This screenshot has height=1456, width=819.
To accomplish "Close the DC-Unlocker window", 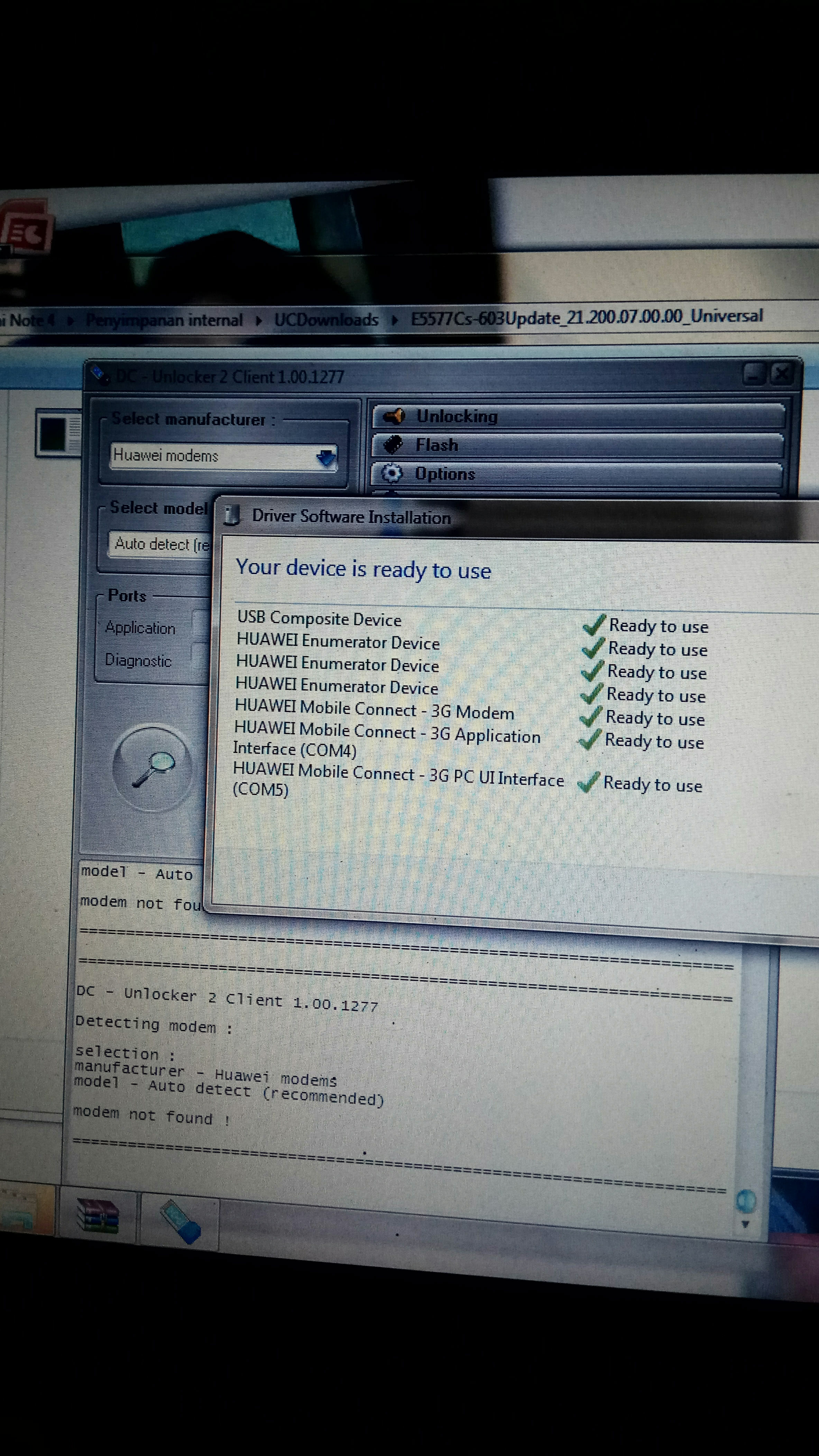I will tap(782, 374).
